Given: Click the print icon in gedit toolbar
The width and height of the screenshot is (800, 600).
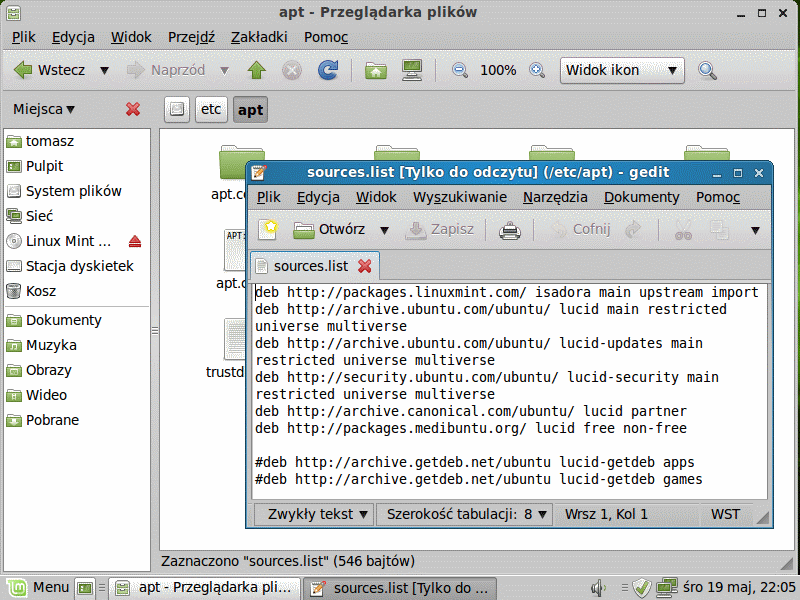Looking at the screenshot, I should pyautogui.click(x=510, y=230).
